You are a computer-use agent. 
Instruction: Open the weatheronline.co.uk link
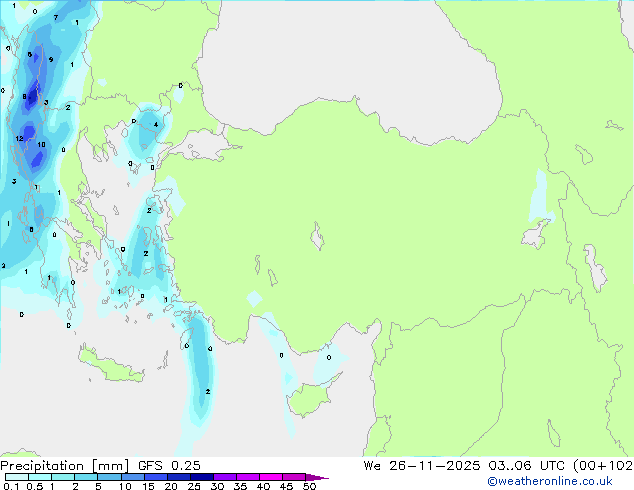pos(550,481)
